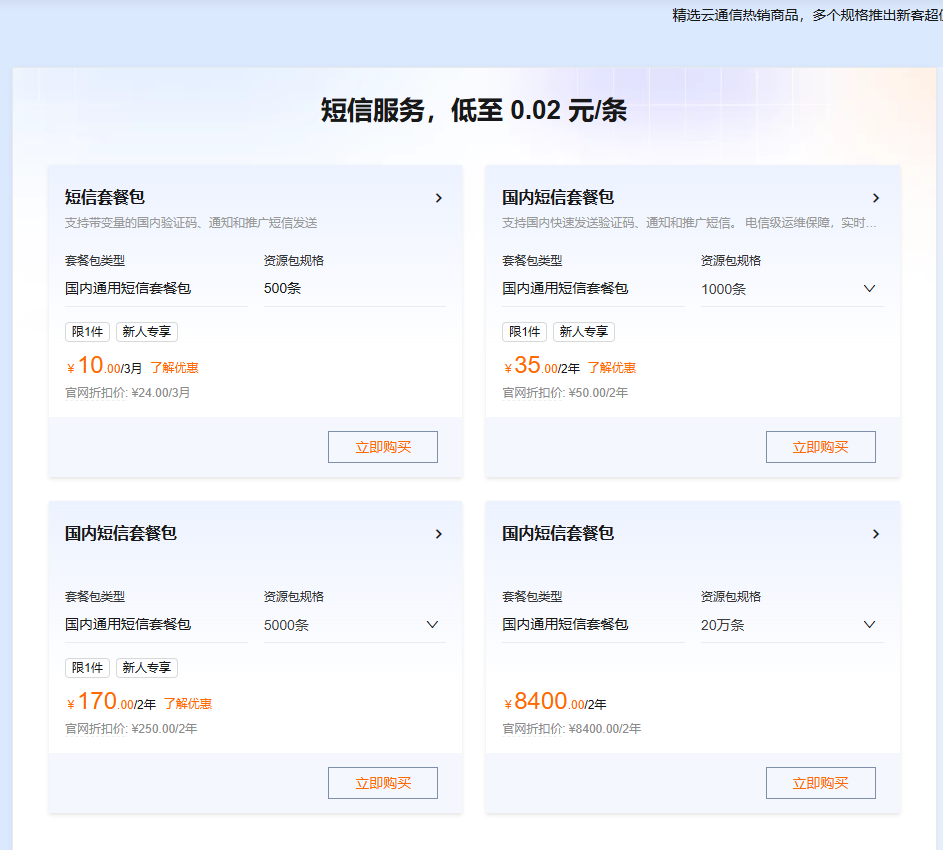Expand the 1000条 资源包规格 dropdown

point(792,289)
